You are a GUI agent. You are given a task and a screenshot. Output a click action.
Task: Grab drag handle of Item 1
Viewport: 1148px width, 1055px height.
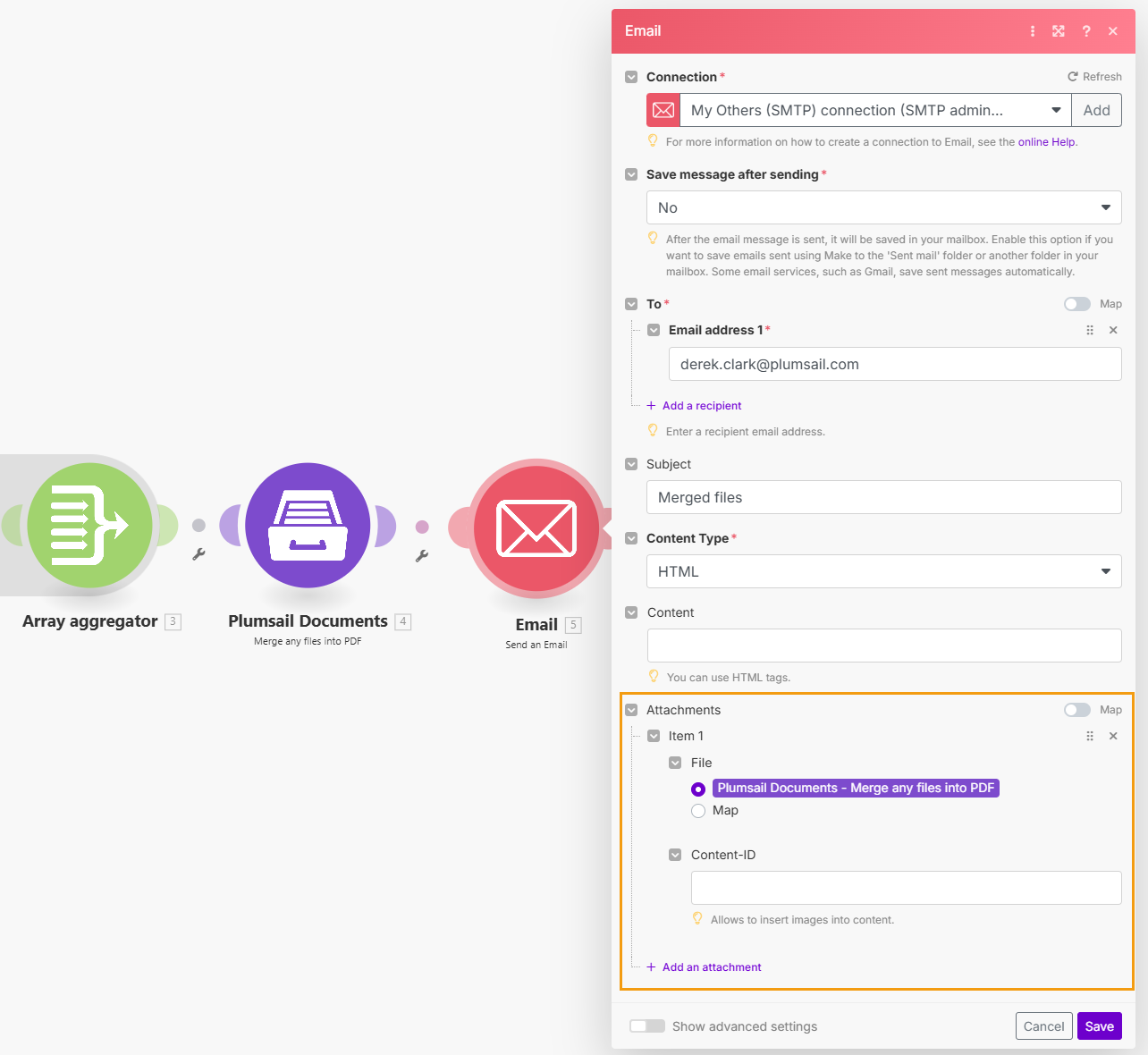(x=1090, y=736)
